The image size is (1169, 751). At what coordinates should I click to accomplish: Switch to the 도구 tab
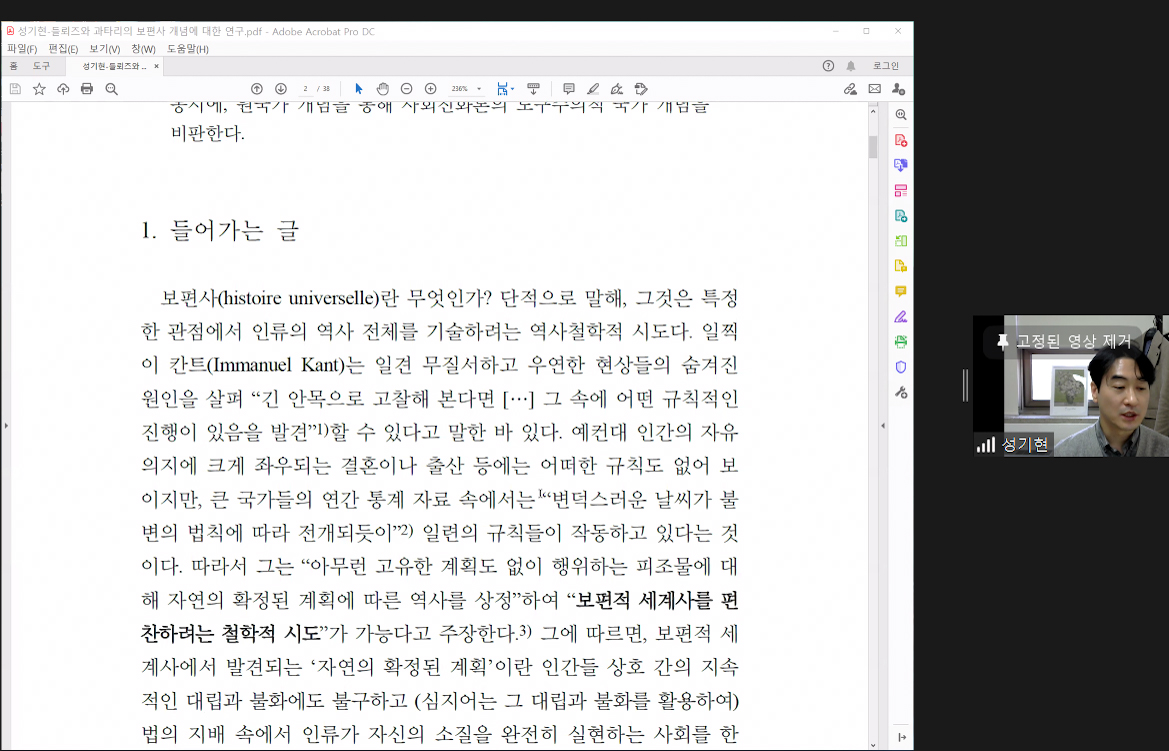(41, 66)
